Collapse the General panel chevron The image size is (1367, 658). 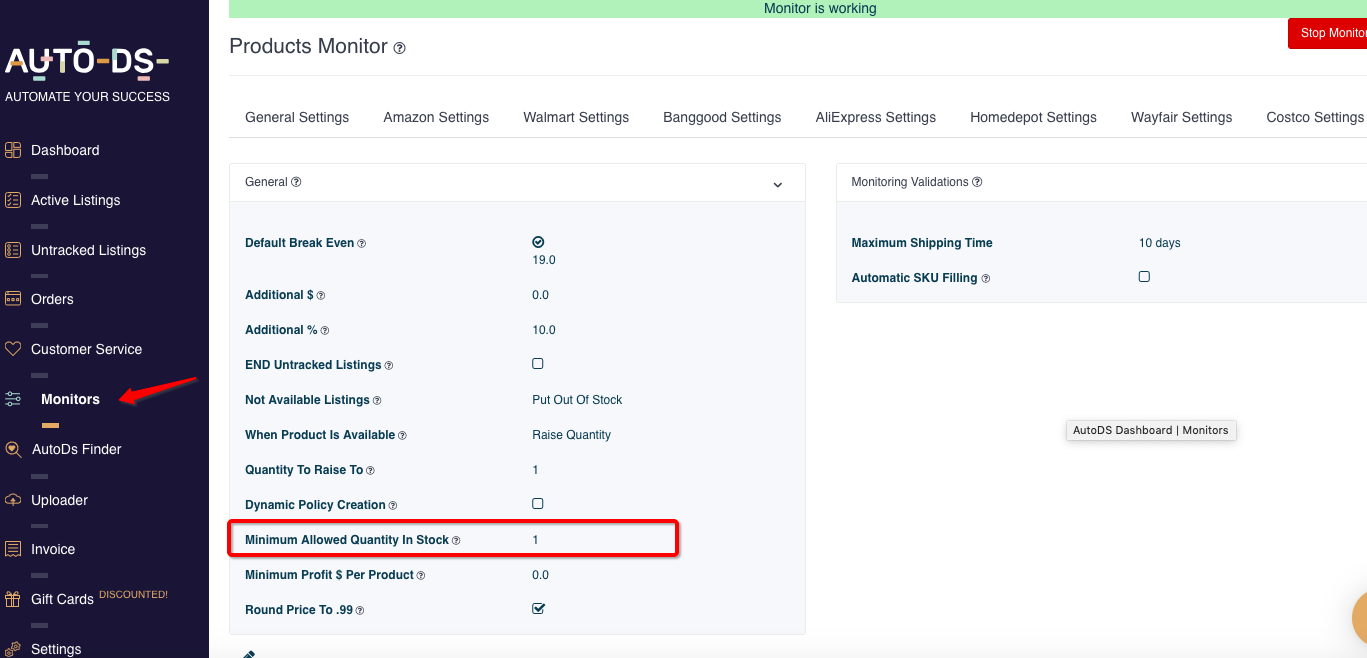coord(778,185)
